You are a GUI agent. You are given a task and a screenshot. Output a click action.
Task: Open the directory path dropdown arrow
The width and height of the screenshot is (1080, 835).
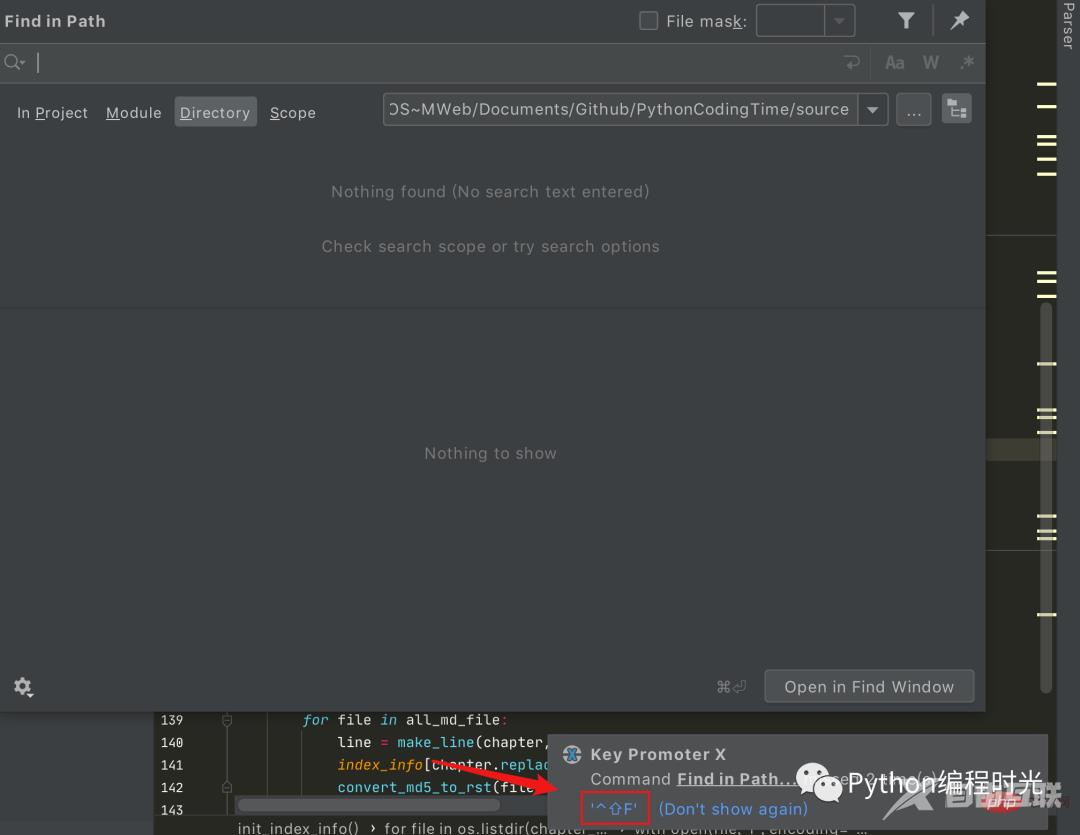(x=873, y=109)
